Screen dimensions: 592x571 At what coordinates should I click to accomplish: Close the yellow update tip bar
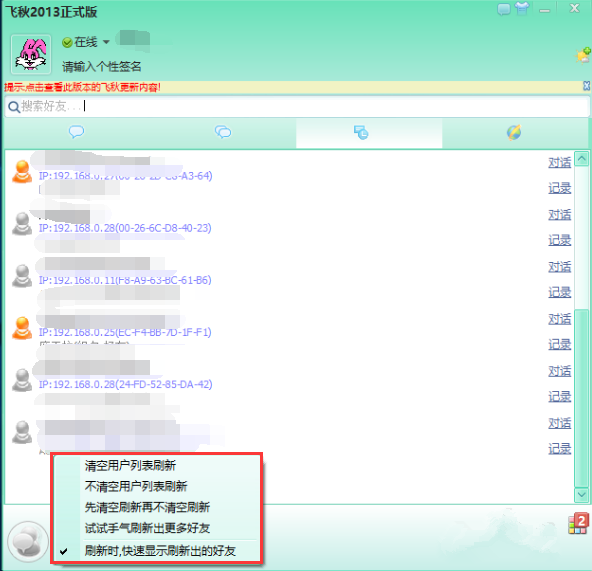pyautogui.click(x=586, y=86)
